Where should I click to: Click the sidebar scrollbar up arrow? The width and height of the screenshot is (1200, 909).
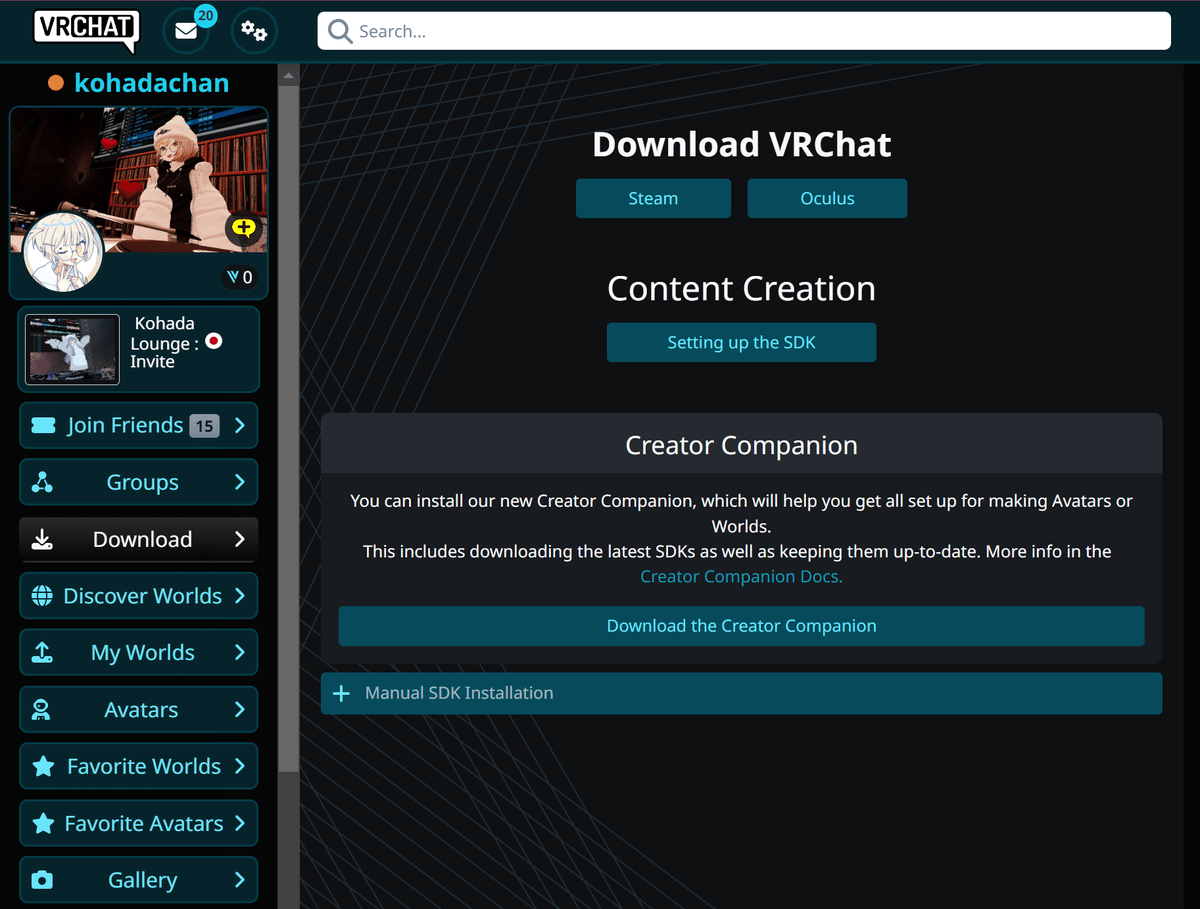288,76
